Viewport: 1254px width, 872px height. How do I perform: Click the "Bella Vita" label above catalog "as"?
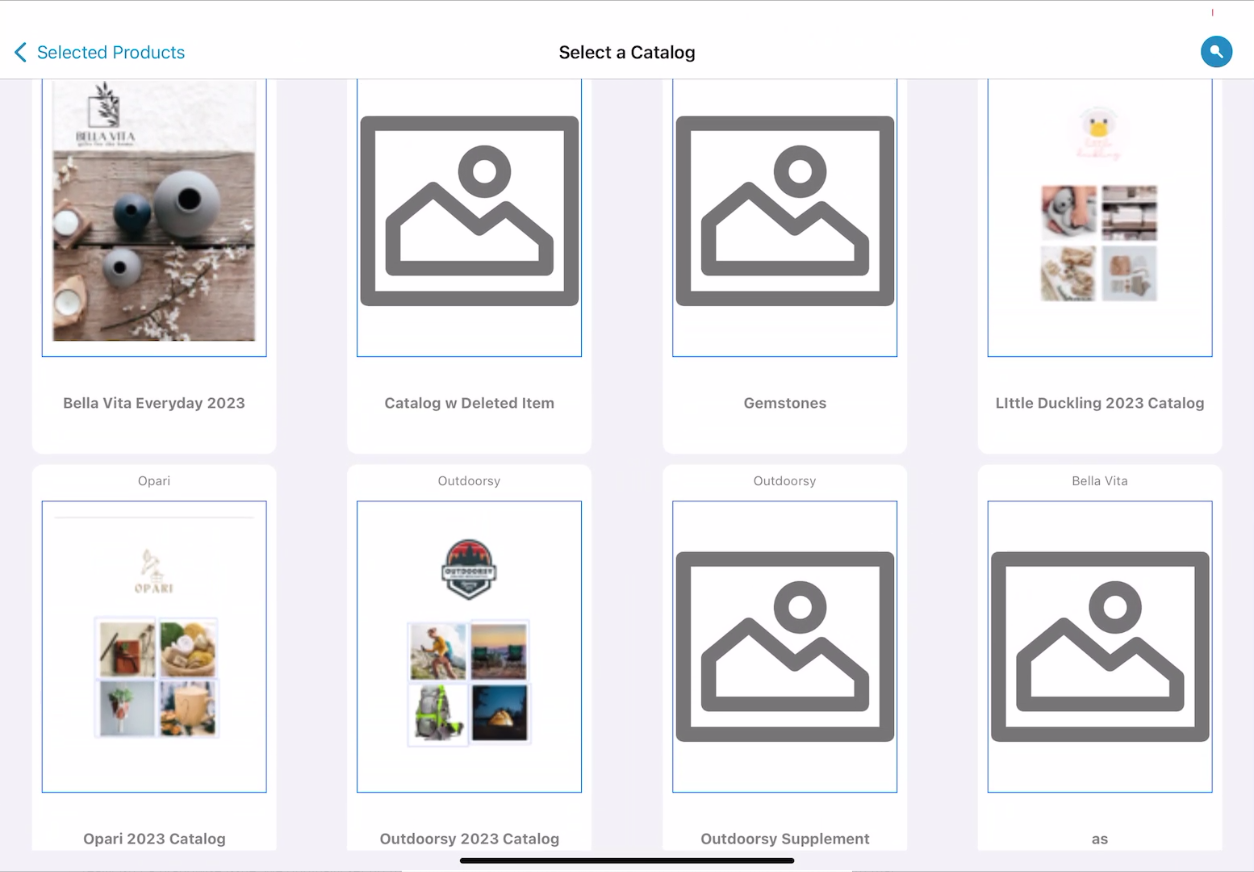point(1100,481)
